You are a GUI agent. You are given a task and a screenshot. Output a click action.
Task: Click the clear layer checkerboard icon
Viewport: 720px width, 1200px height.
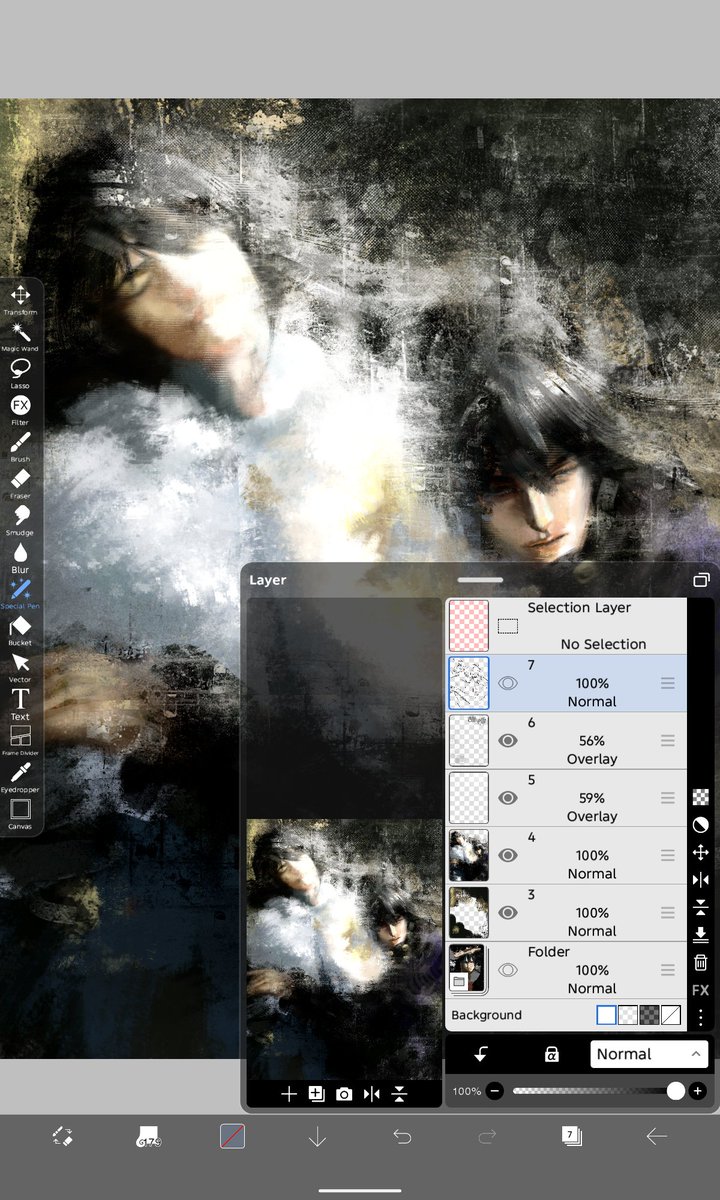coord(700,797)
